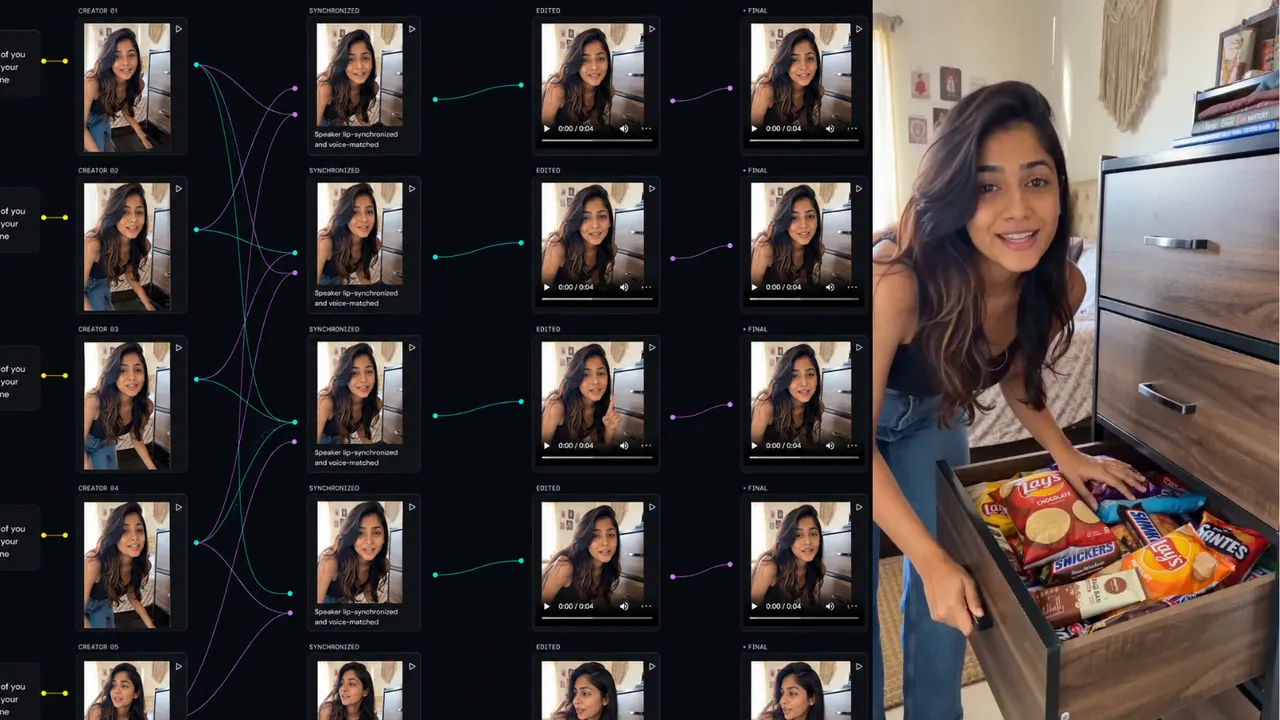Open more options on Creator 01 row's Final video

pos(852,128)
